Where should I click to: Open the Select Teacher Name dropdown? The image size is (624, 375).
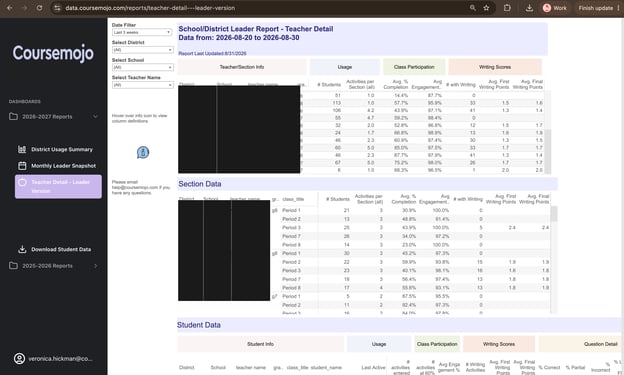point(142,85)
